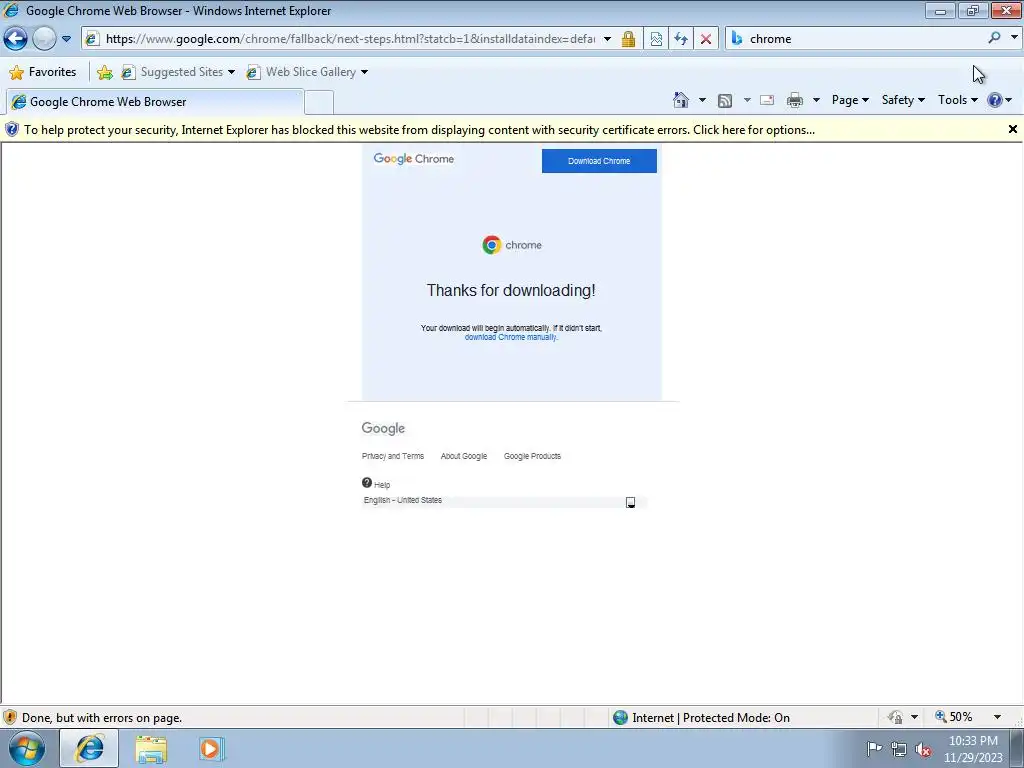Click the Action Center flag tray icon

click(874, 748)
